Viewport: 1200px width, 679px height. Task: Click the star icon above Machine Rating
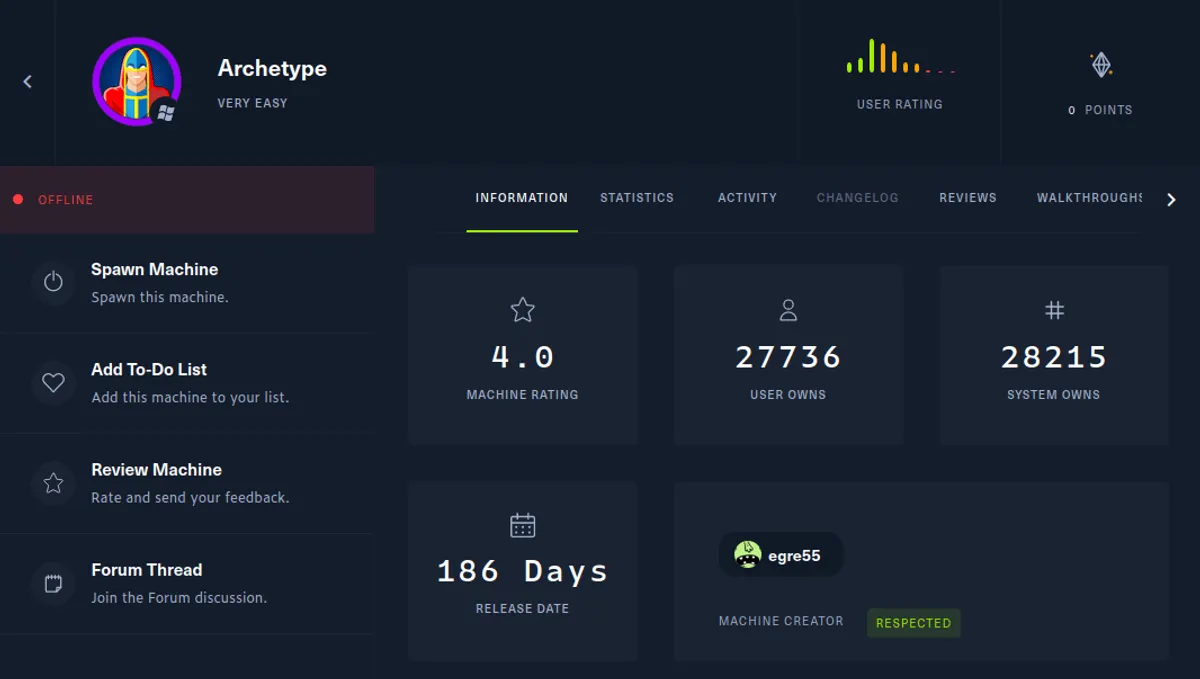tap(522, 310)
